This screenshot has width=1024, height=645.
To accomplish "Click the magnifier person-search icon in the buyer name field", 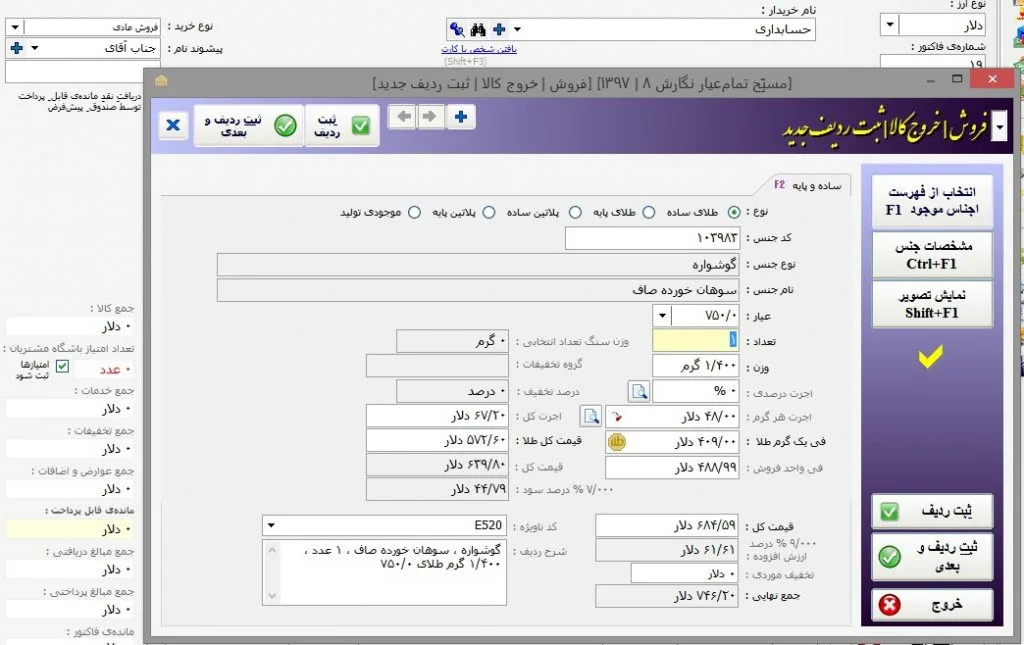I will [x=457, y=29].
